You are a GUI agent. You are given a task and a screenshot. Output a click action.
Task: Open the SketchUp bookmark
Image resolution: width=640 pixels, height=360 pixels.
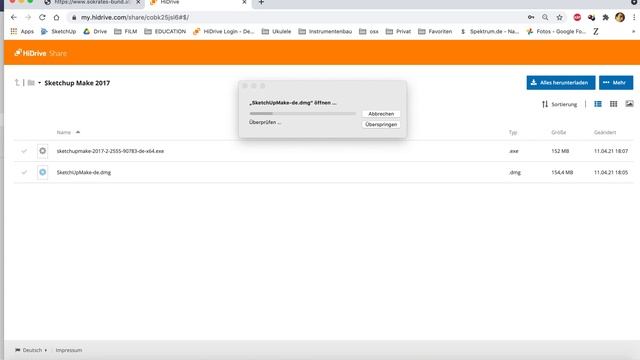point(58,31)
